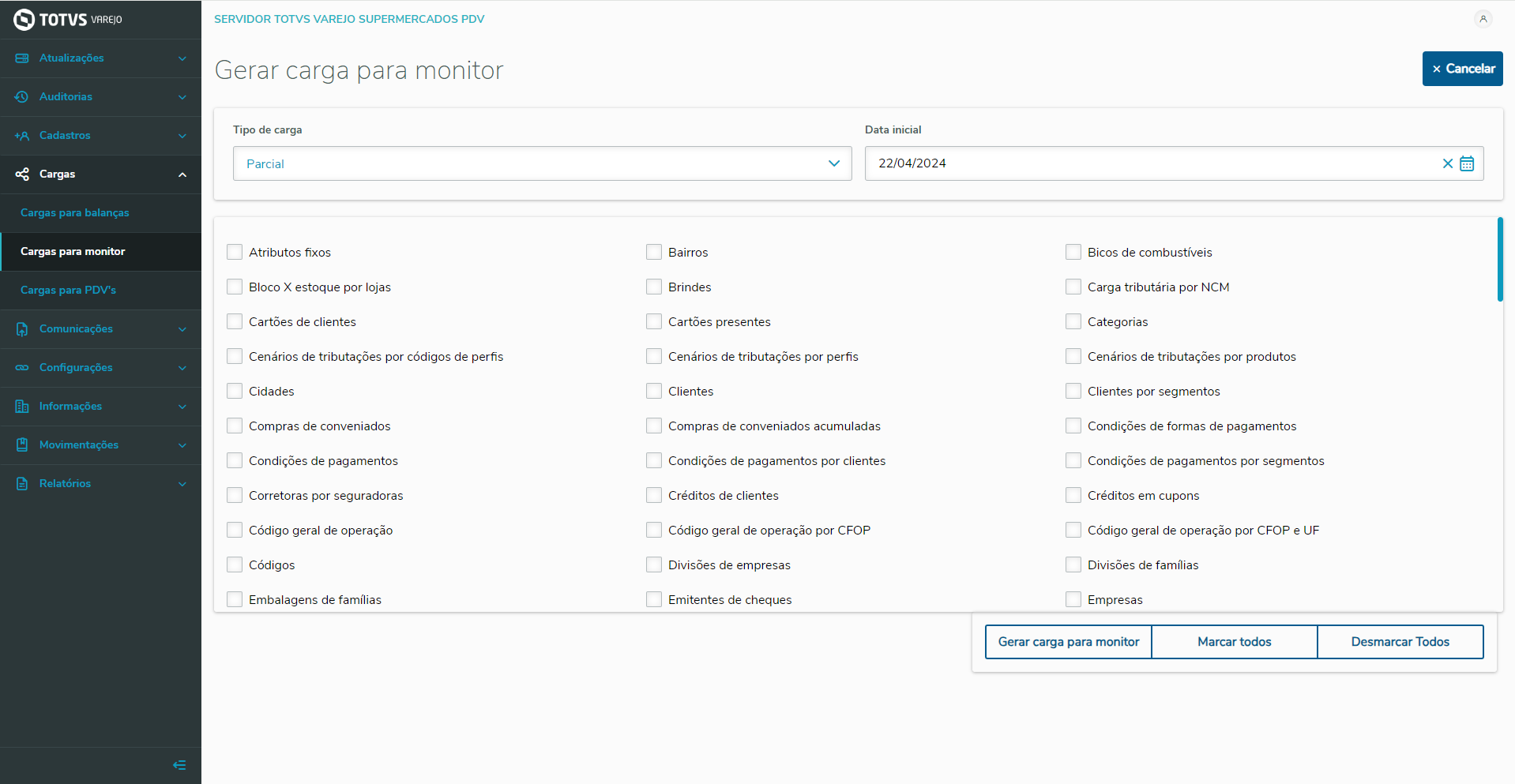1515x784 pixels.
Task: Click the Movimentações clipboard icon
Action: pyautogui.click(x=22, y=445)
